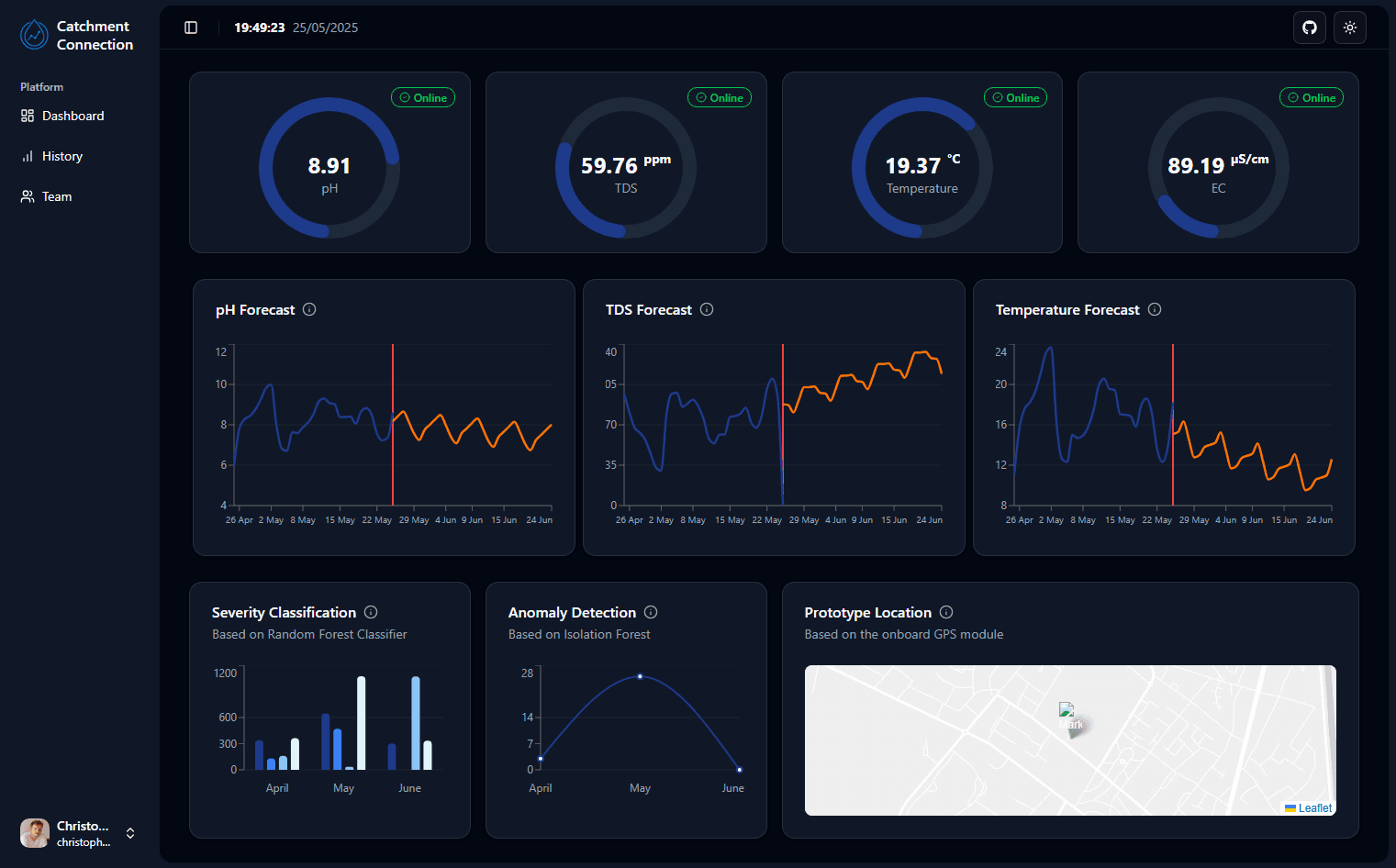Click the May peak point in Anomaly chart
Viewport: 1396px width, 868px height.
[x=640, y=676]
